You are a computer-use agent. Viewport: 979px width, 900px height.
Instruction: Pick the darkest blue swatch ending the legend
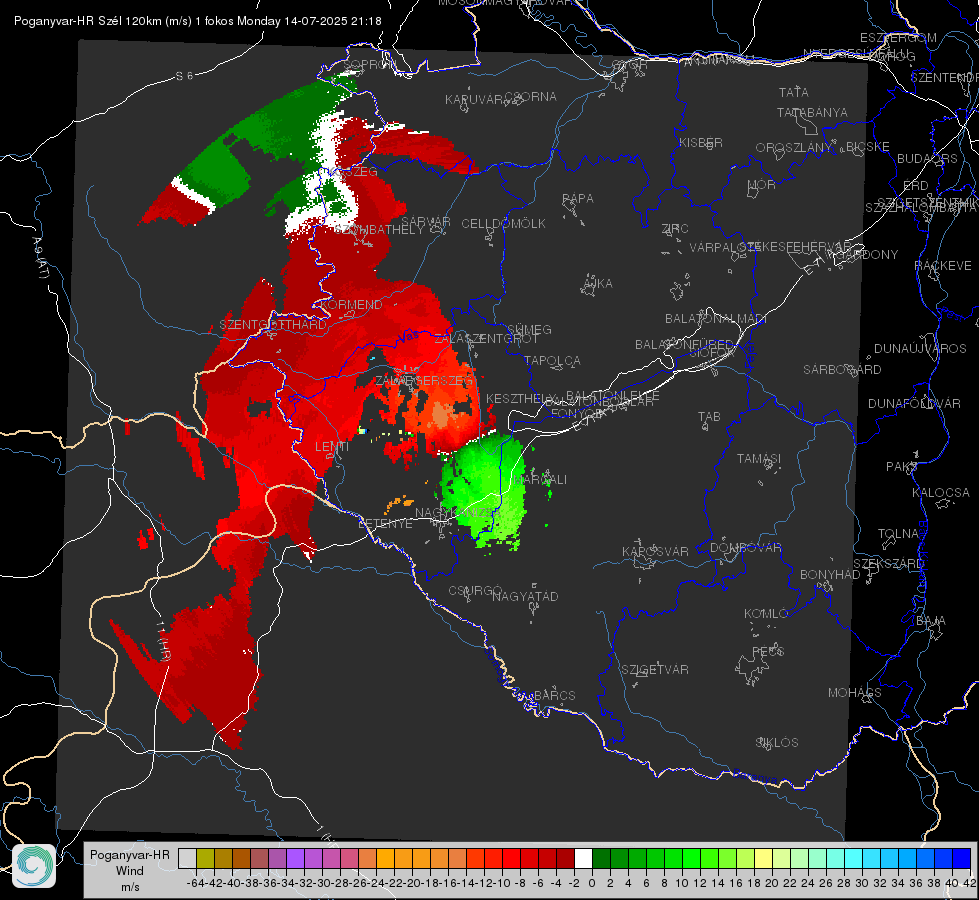tap(962, 858)
